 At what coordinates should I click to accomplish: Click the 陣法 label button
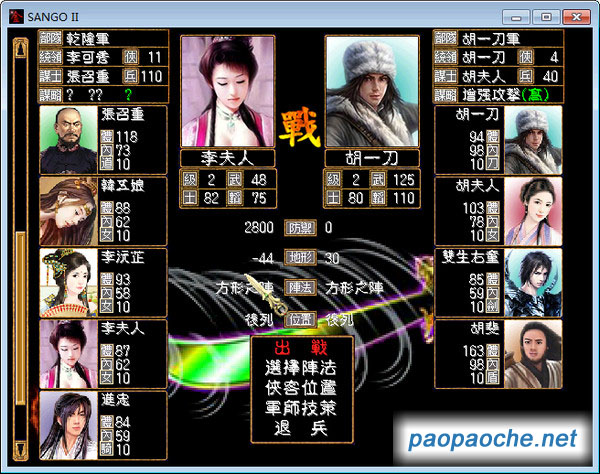(300, 288)
